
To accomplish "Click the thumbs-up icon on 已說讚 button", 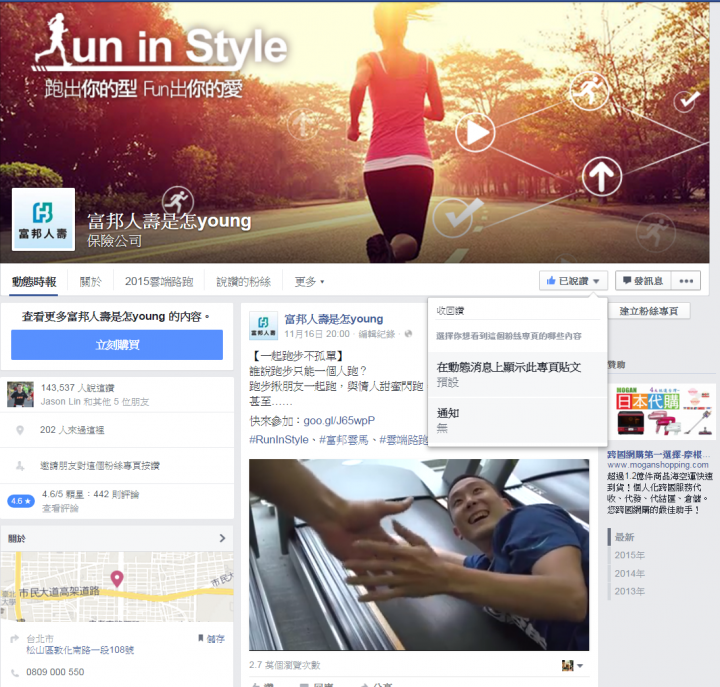I will click(x=551, y=280).
